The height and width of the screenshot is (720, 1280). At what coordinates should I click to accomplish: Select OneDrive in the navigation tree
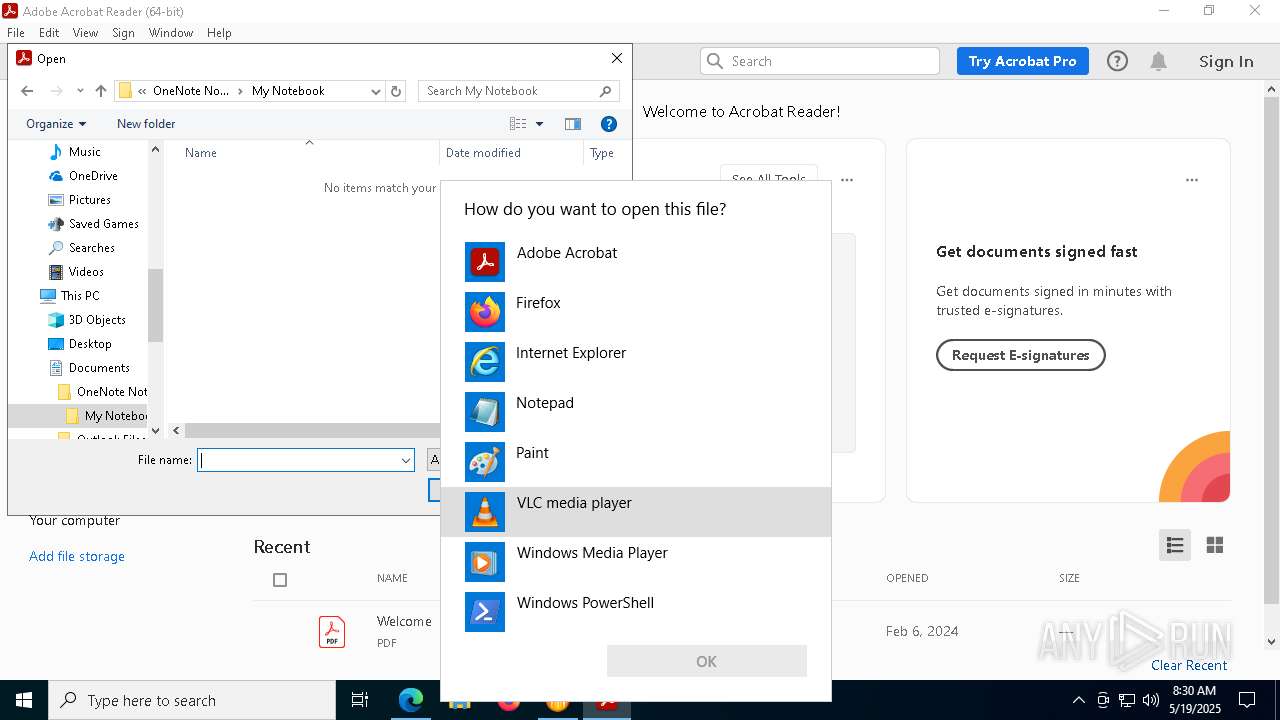(x=93, y=176)
